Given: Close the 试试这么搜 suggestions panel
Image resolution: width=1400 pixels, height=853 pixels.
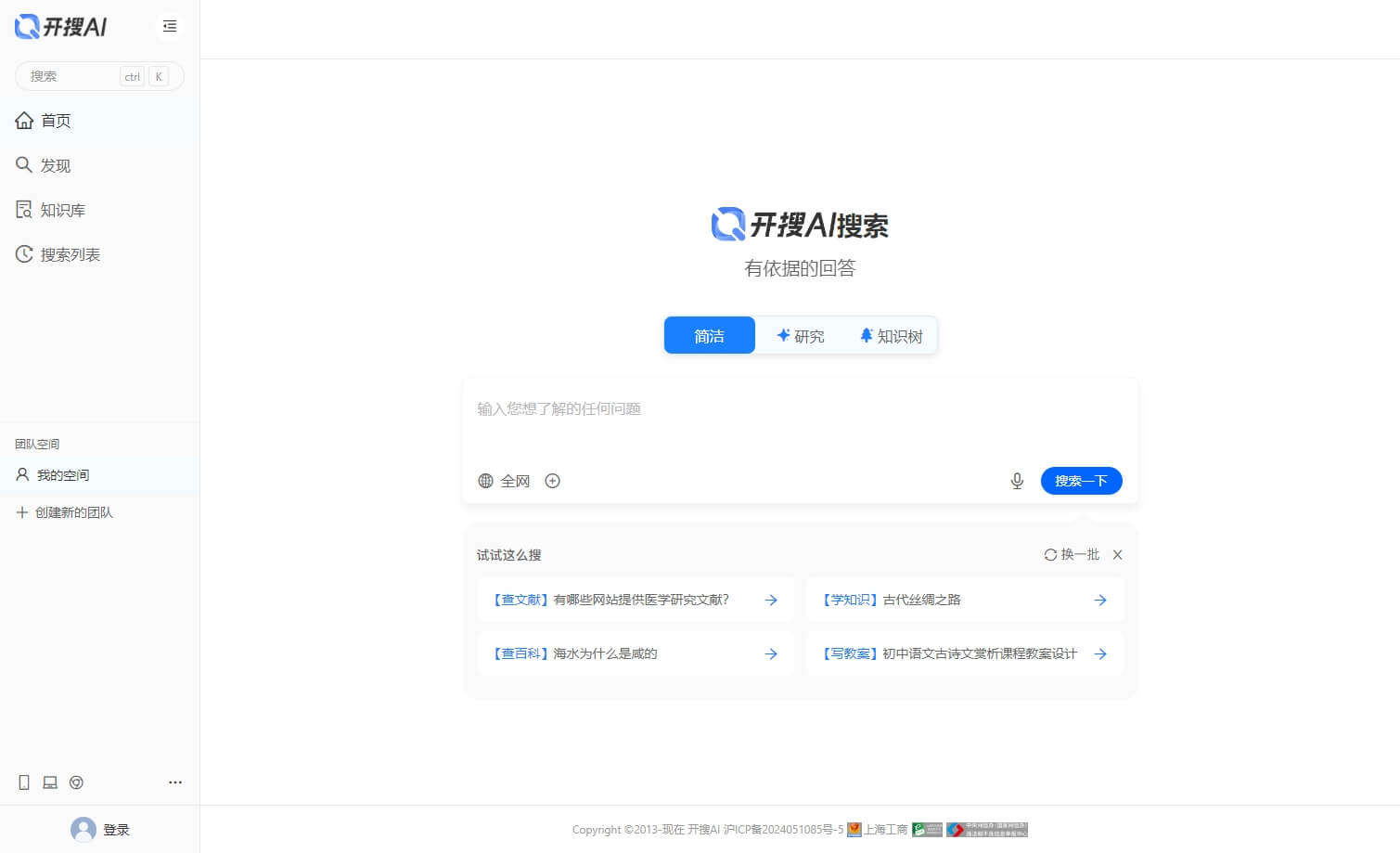Looking at the screenshot, I should (x=1118, y=554).
